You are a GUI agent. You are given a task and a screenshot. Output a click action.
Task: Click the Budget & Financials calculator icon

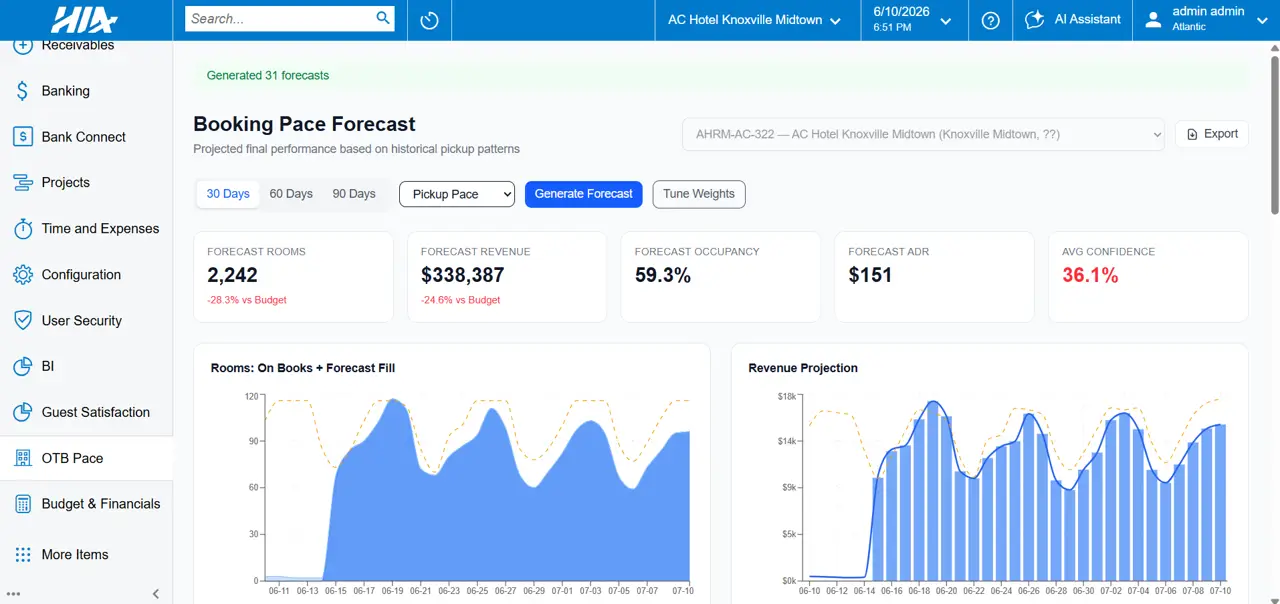point(23,504)
